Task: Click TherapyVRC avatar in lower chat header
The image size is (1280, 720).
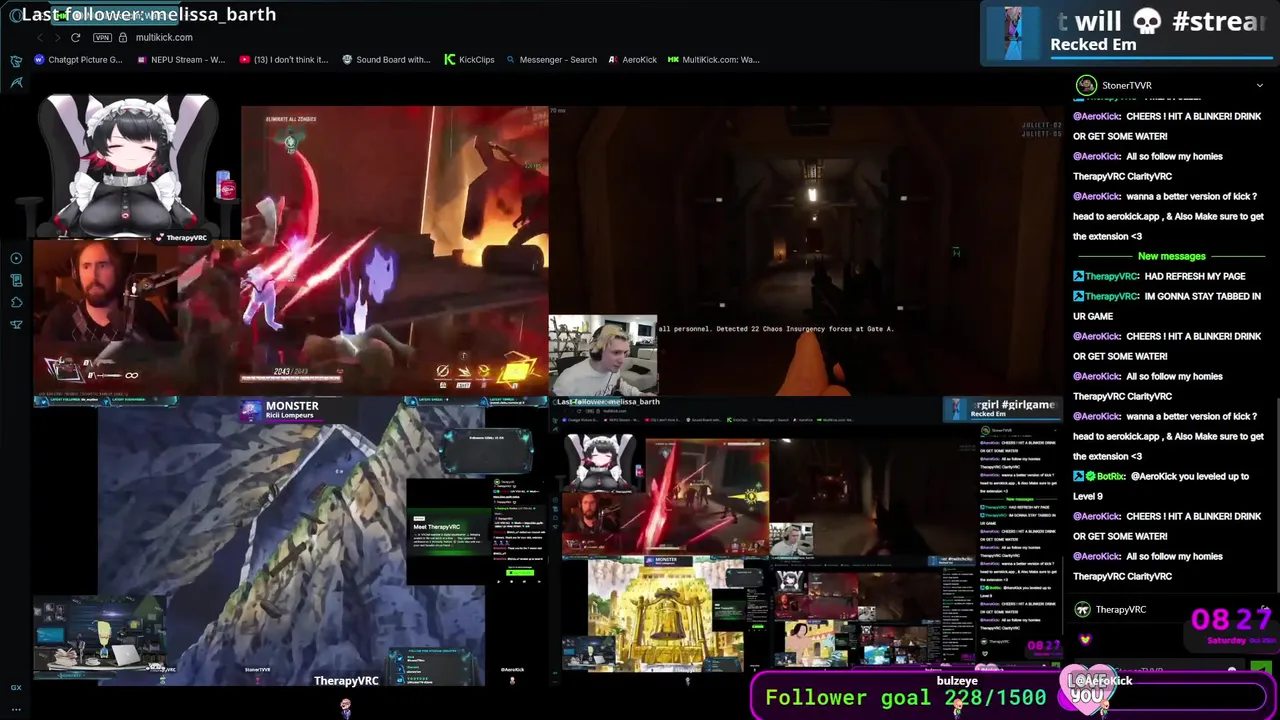Action: 1082,609
